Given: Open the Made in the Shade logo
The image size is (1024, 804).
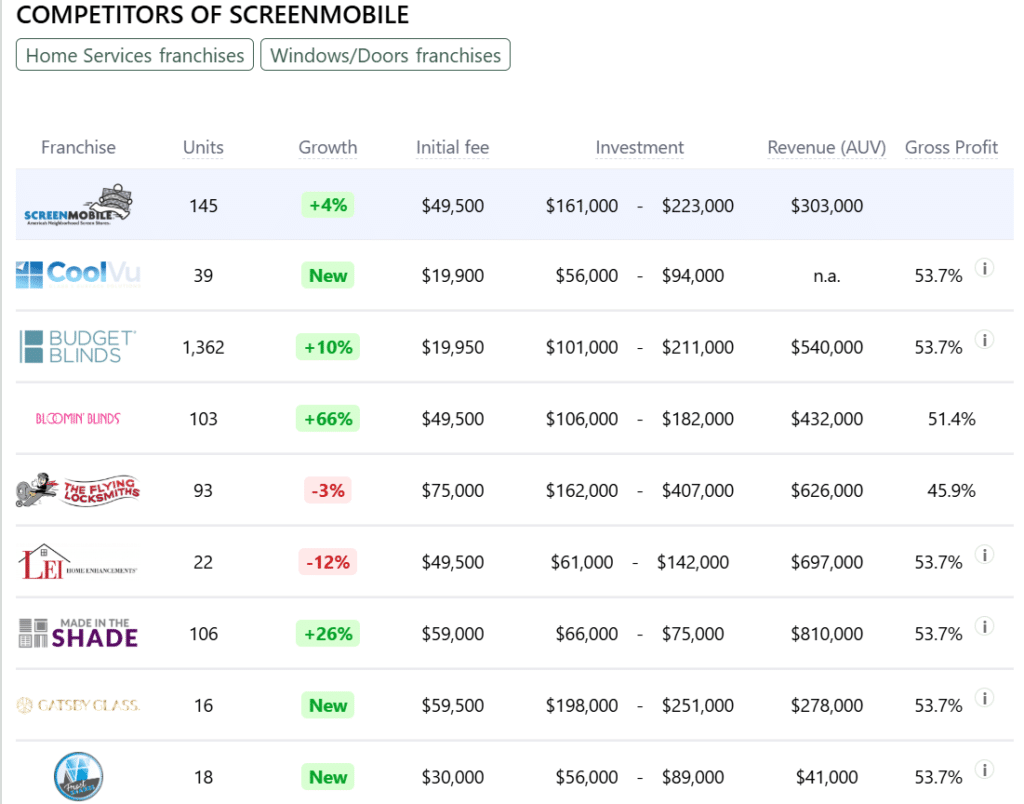Looking at the screenshot, I should coord(78,633).
